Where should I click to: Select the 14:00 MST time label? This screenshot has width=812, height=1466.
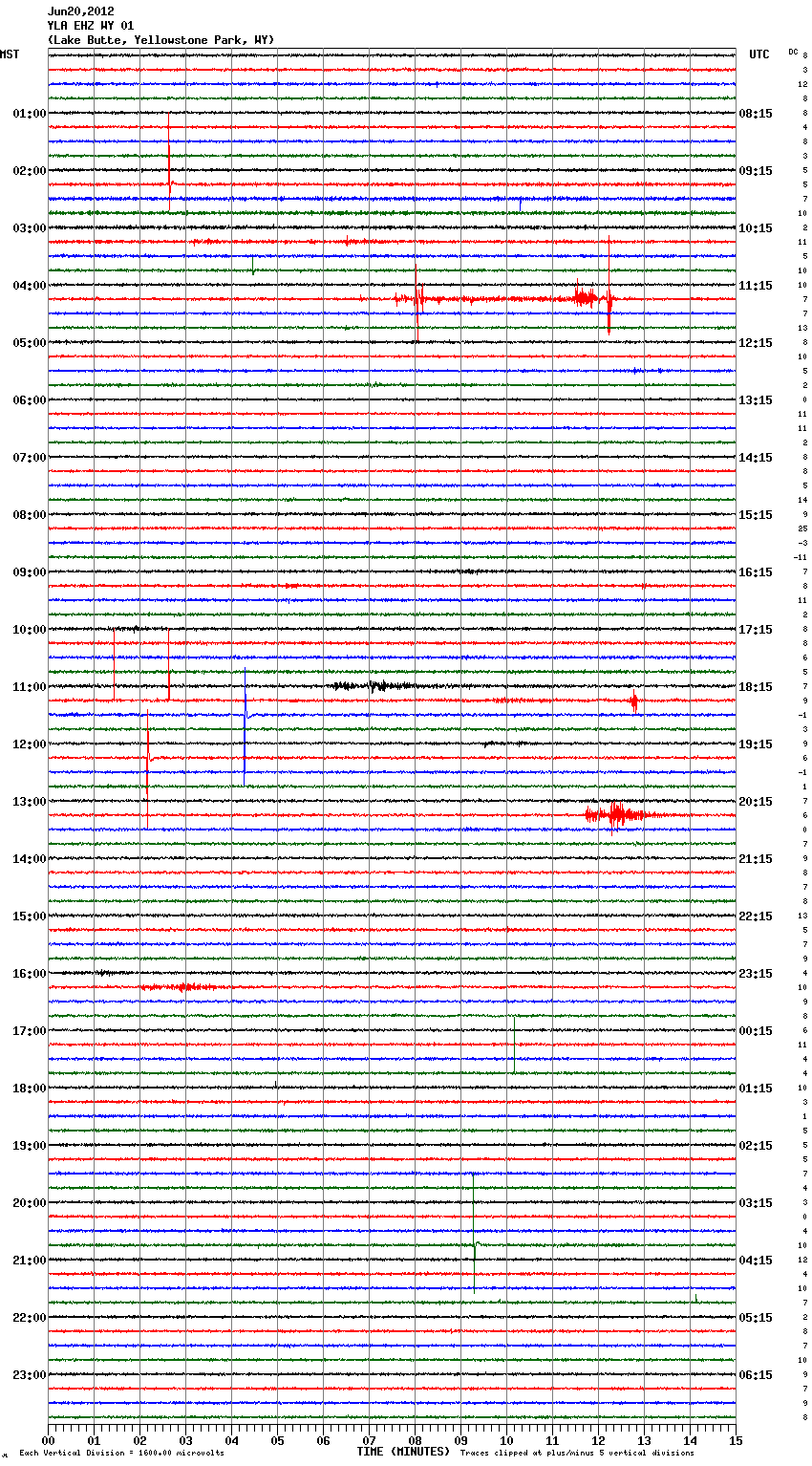(x=29, y=859)
